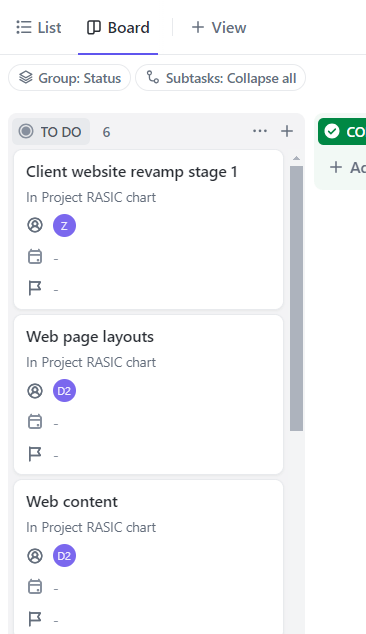Open the Web page layouts task card
366x634 pixels.
(x=148, y=395)
